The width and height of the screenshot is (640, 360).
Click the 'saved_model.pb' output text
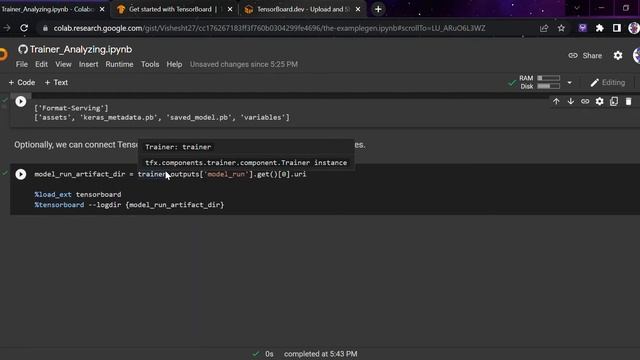(x=200, y=118)
